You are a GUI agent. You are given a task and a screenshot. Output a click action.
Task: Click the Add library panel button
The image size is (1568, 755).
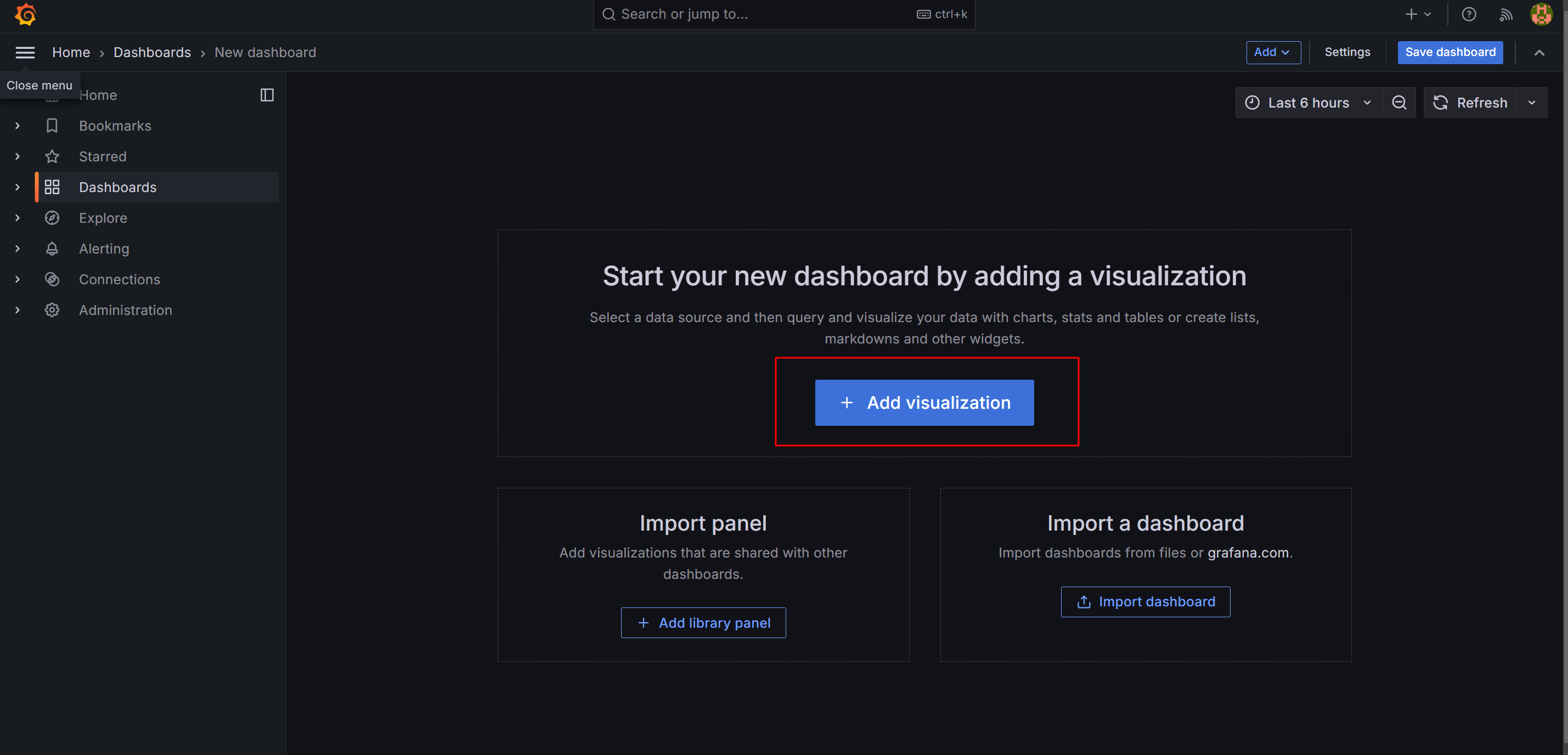(703, 623)
